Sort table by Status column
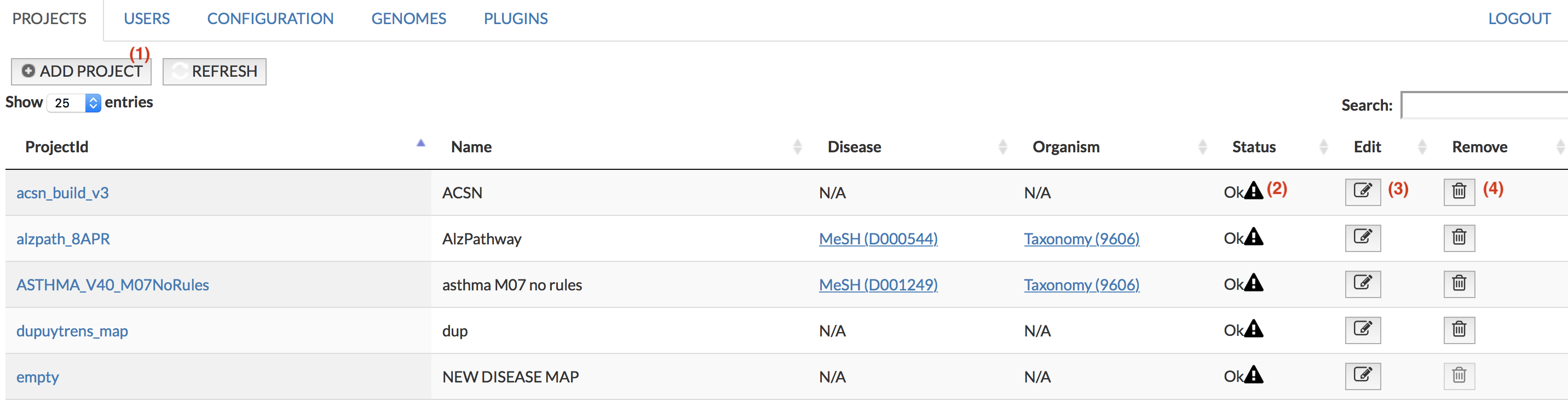This screenshot has height=400, width=1568. [1253, 147]
